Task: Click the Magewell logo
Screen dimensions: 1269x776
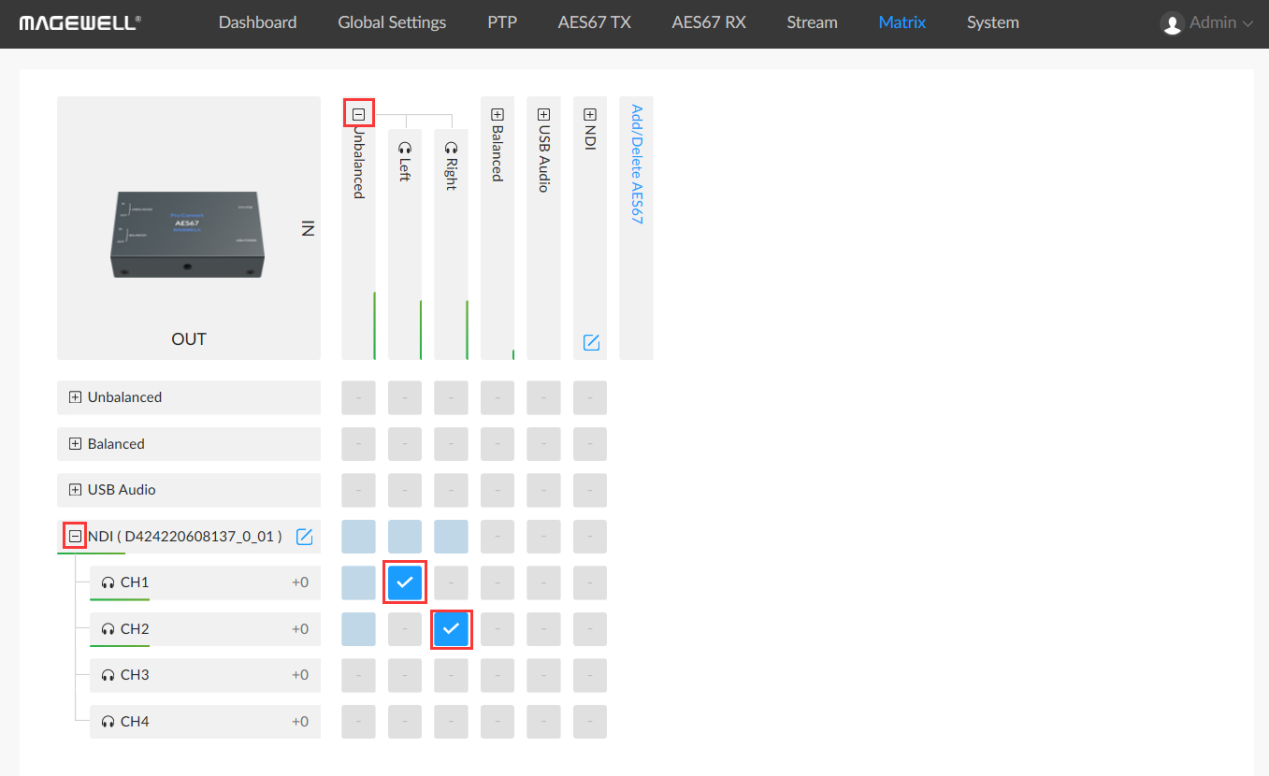Action: (x=80, y=23)
